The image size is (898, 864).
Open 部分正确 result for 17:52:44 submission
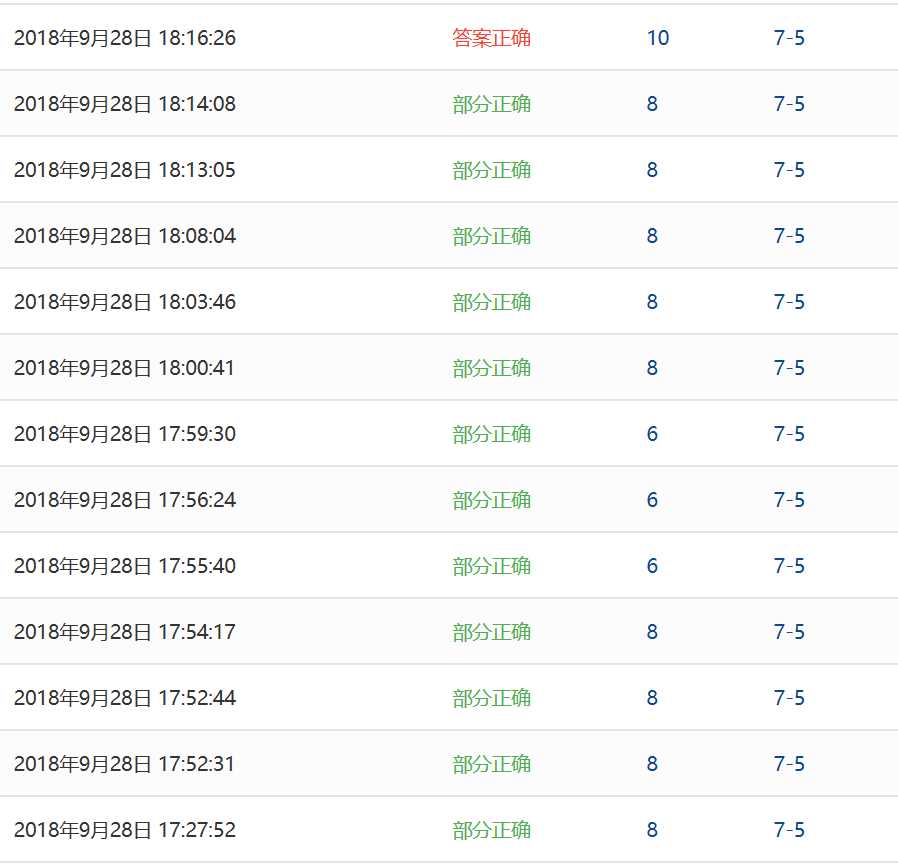(491, 698)
